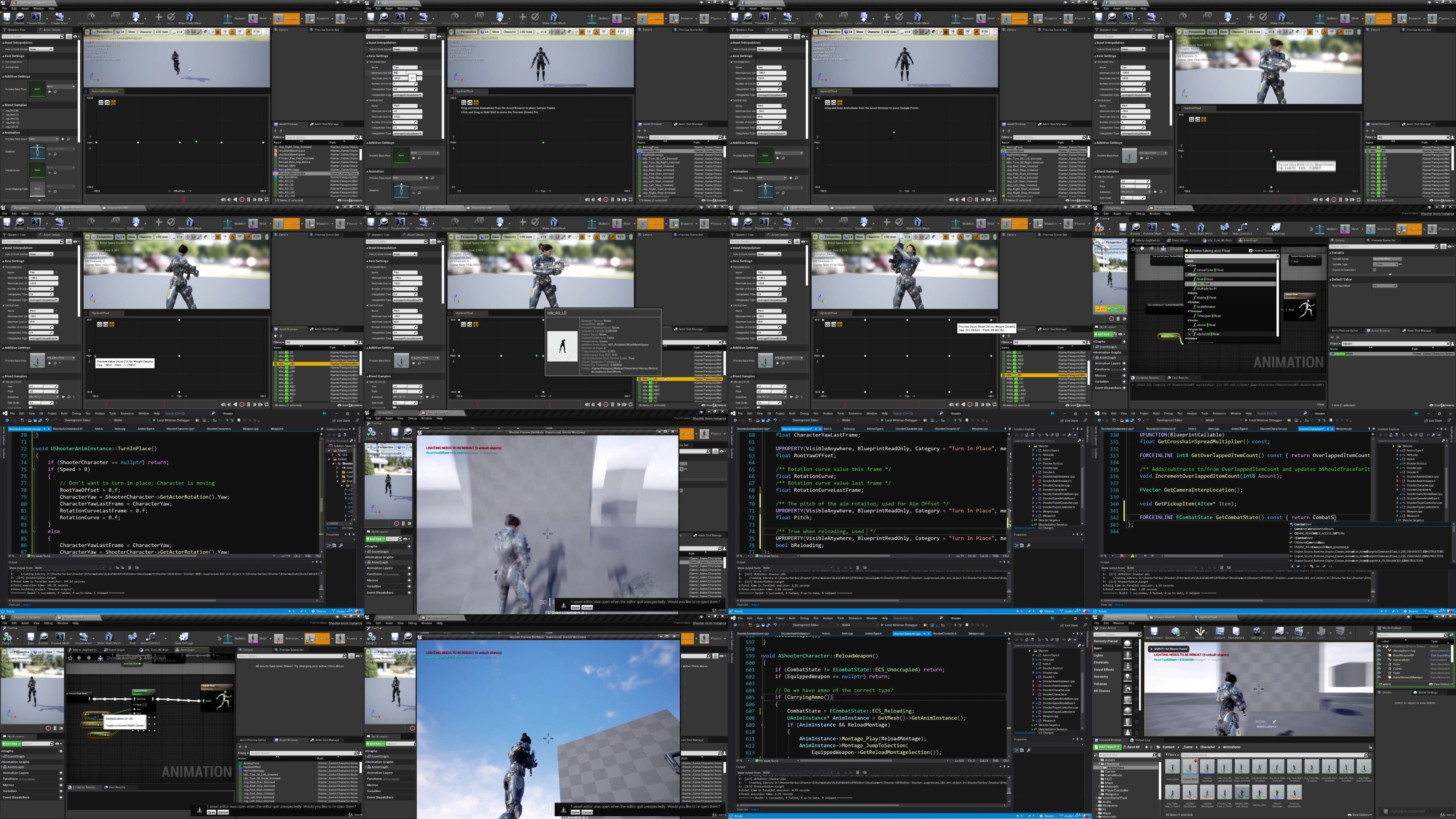Open the Weapons folder in the Content Browser tree
Screen dimensions: 1456x819
coord(1111,795)
